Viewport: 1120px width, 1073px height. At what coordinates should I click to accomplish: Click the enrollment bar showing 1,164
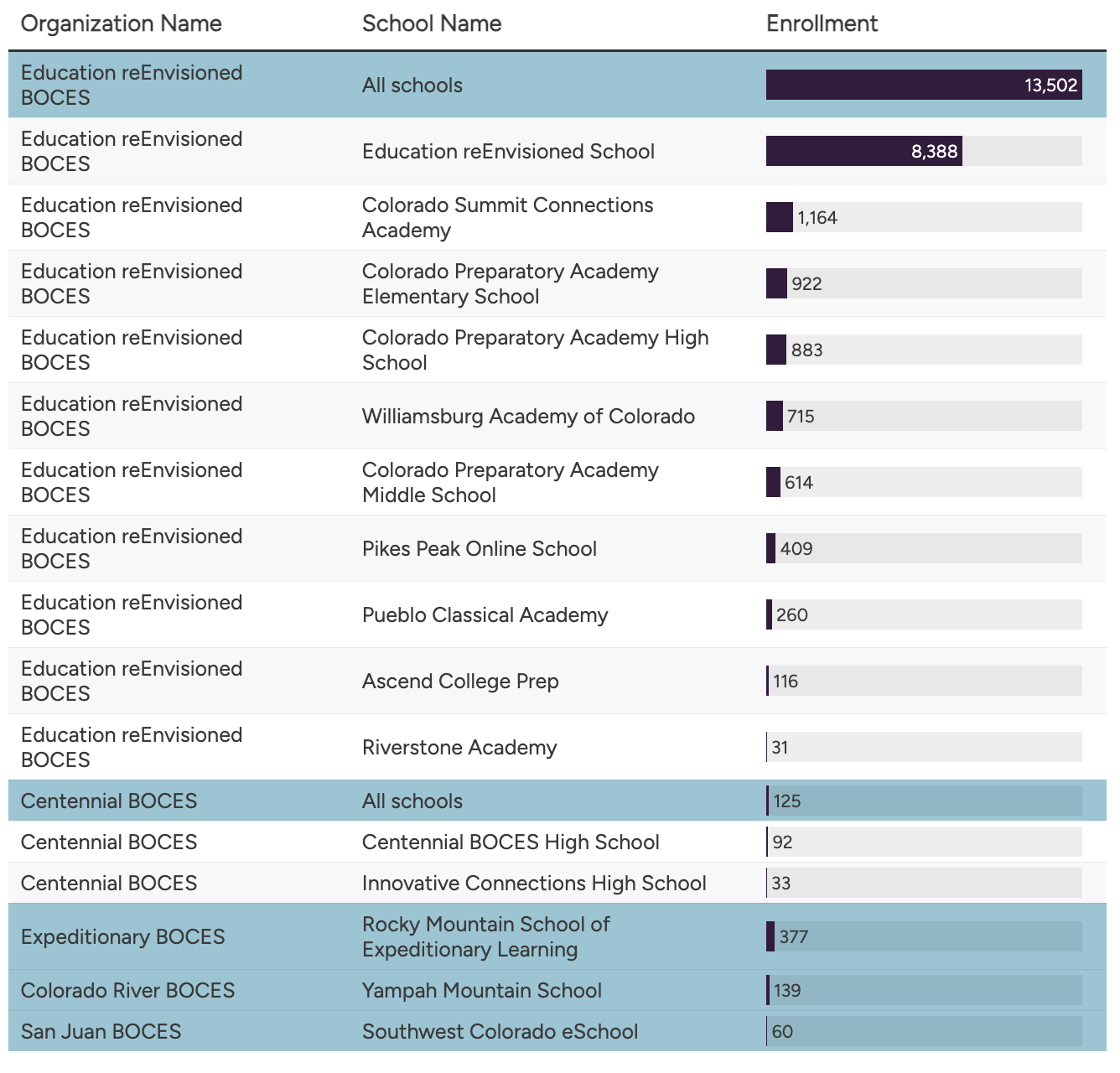[x=777, y=217]
